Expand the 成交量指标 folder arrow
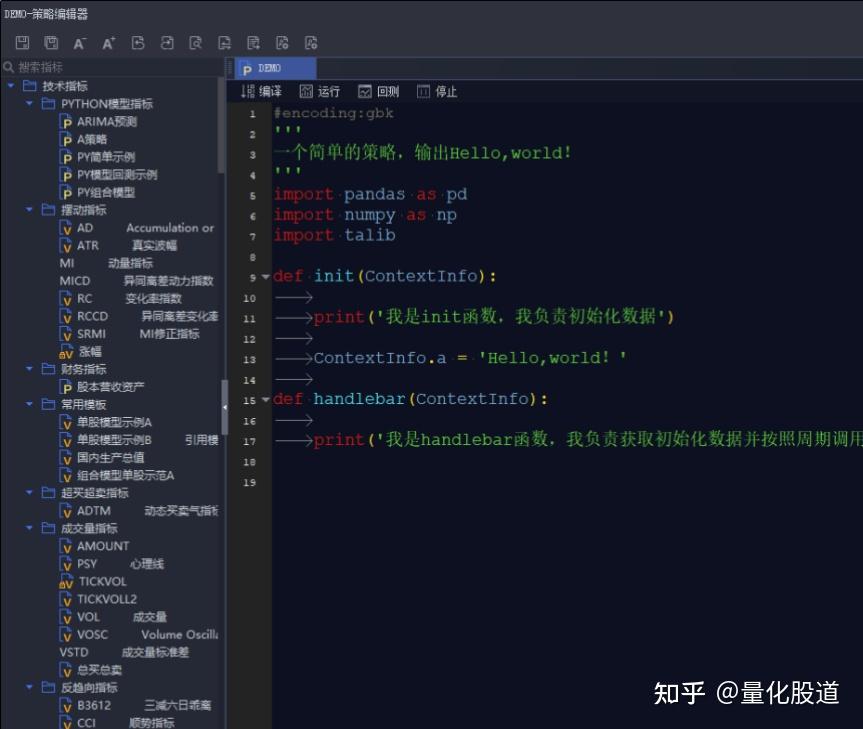 29,528
